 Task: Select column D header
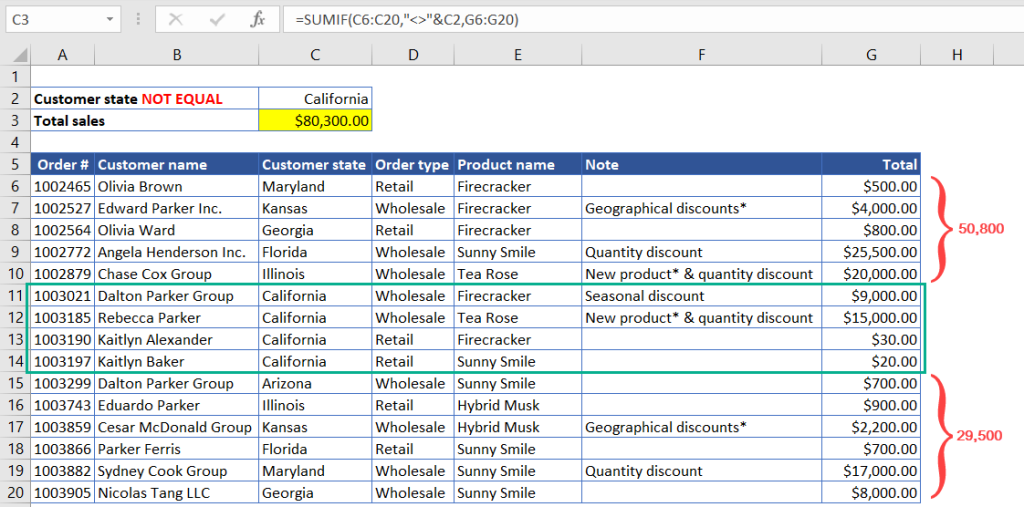pyautogui.click(x=413, y=55)
